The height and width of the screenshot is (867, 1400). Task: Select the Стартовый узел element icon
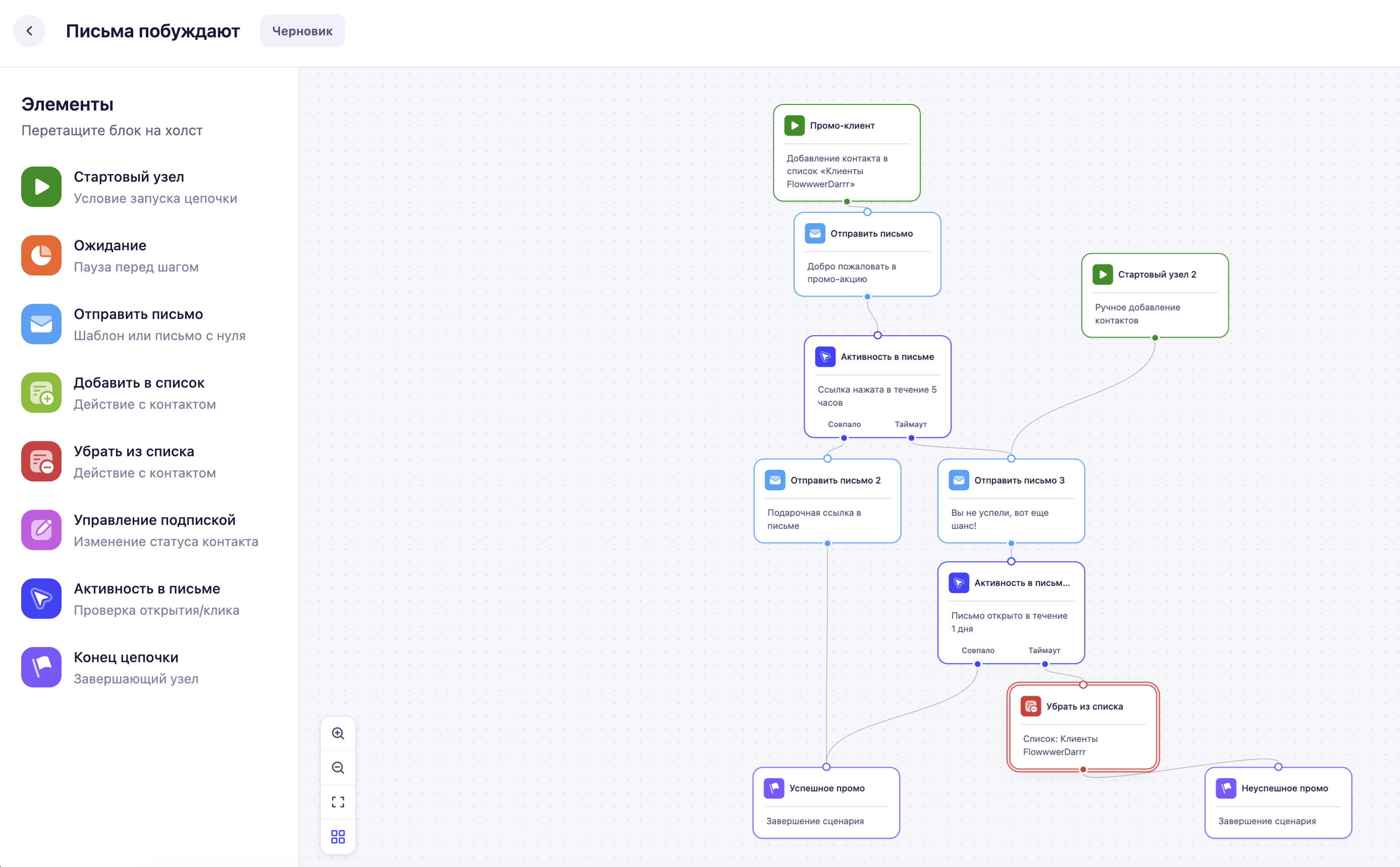(41, 187)
